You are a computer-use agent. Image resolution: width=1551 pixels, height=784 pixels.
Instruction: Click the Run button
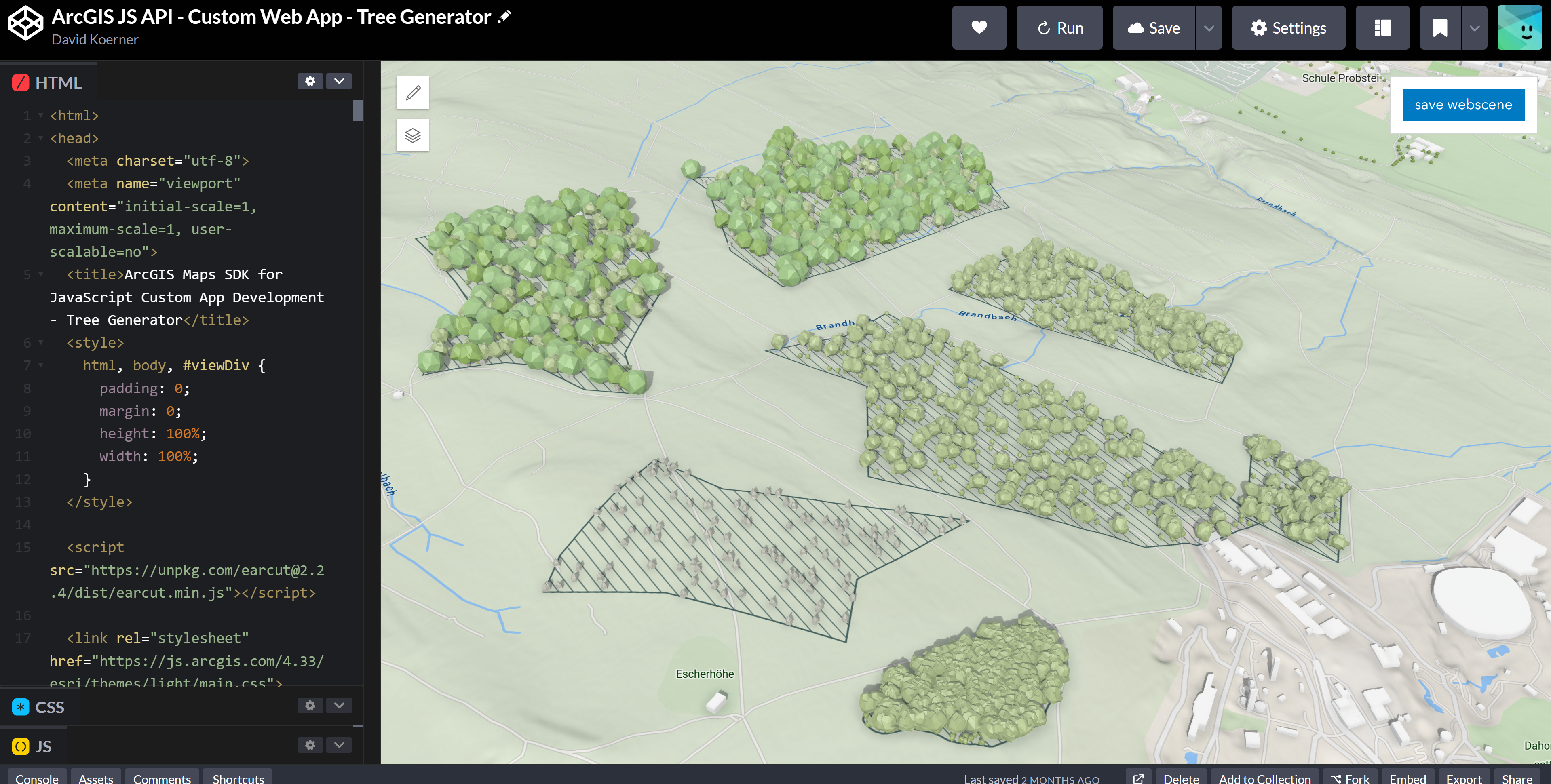click(1059, 28)
